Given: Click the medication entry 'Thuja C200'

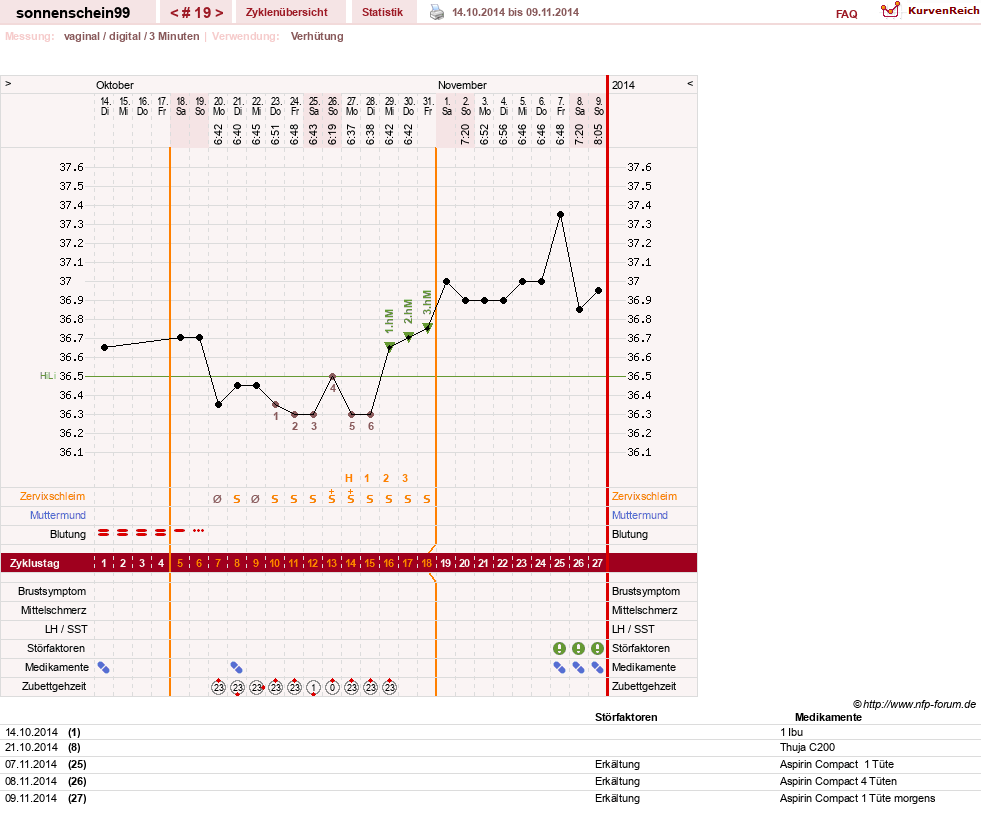Looking at the screenshot, I should (x=807, y=747).
